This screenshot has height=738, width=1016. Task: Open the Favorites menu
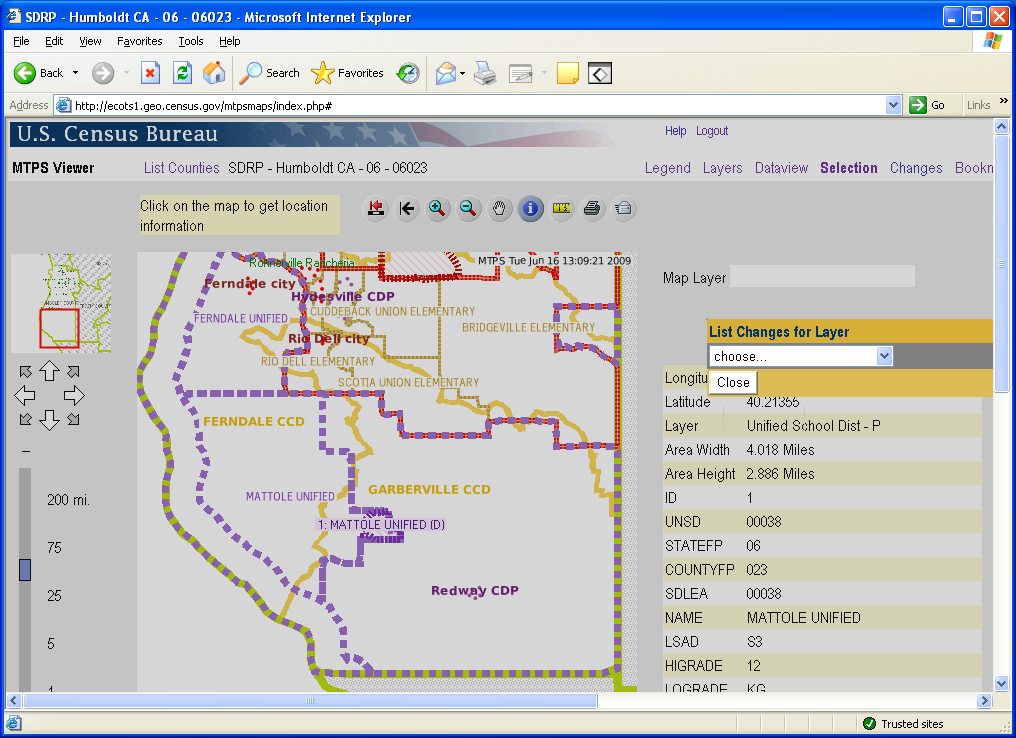point(139,41)
